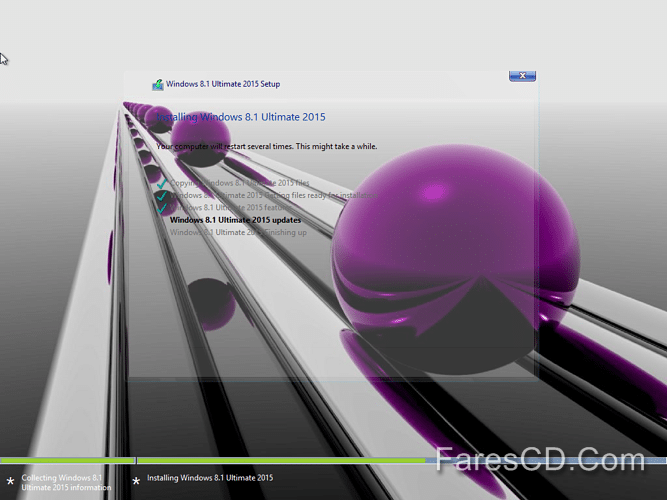Viewport: 667px width, 500px height.
Task: Click the 'Windows 8.1 Ultimate 2015 Setup' title text
Action: 223,84
